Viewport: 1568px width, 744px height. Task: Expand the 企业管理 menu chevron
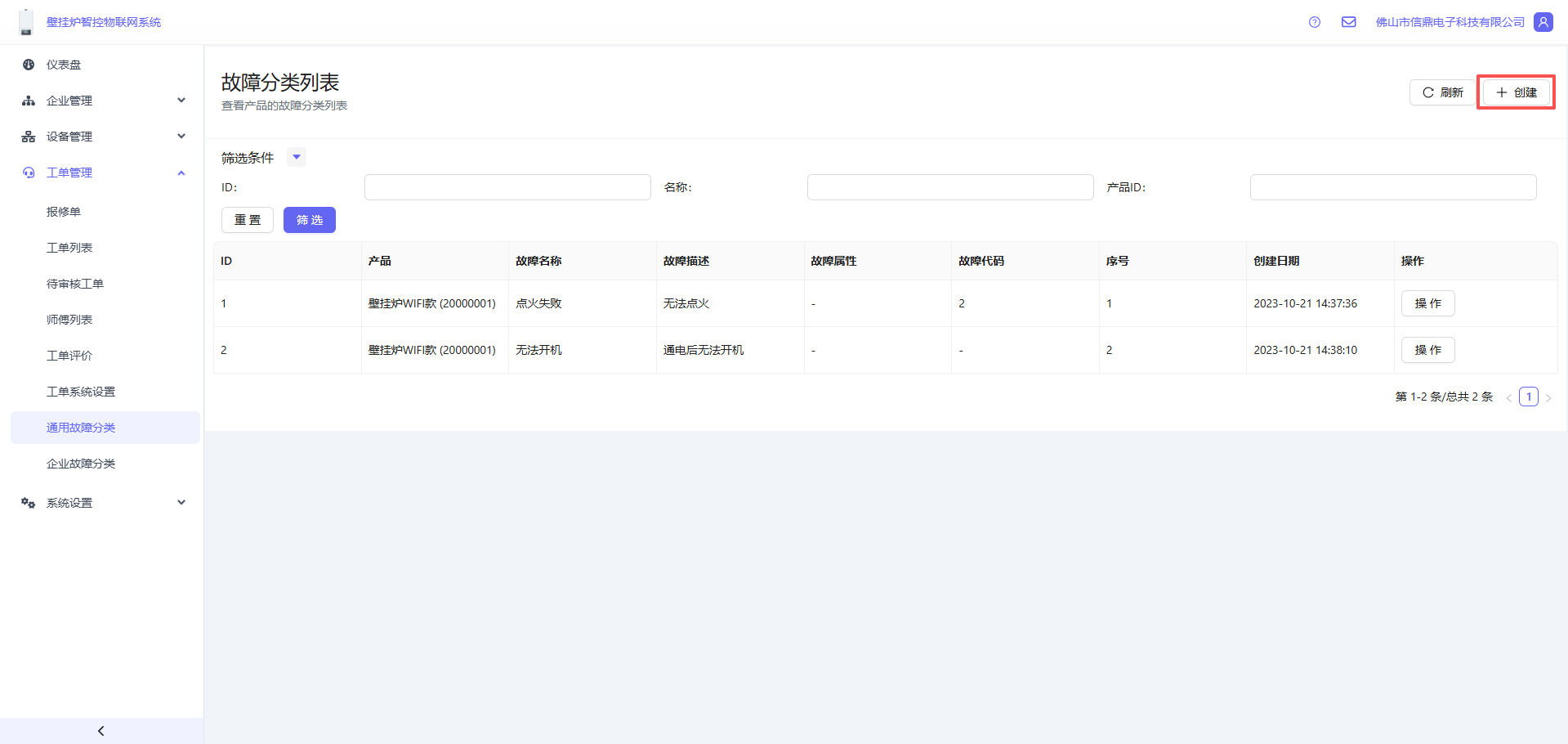pyautogui.click(x=181, y=101)
